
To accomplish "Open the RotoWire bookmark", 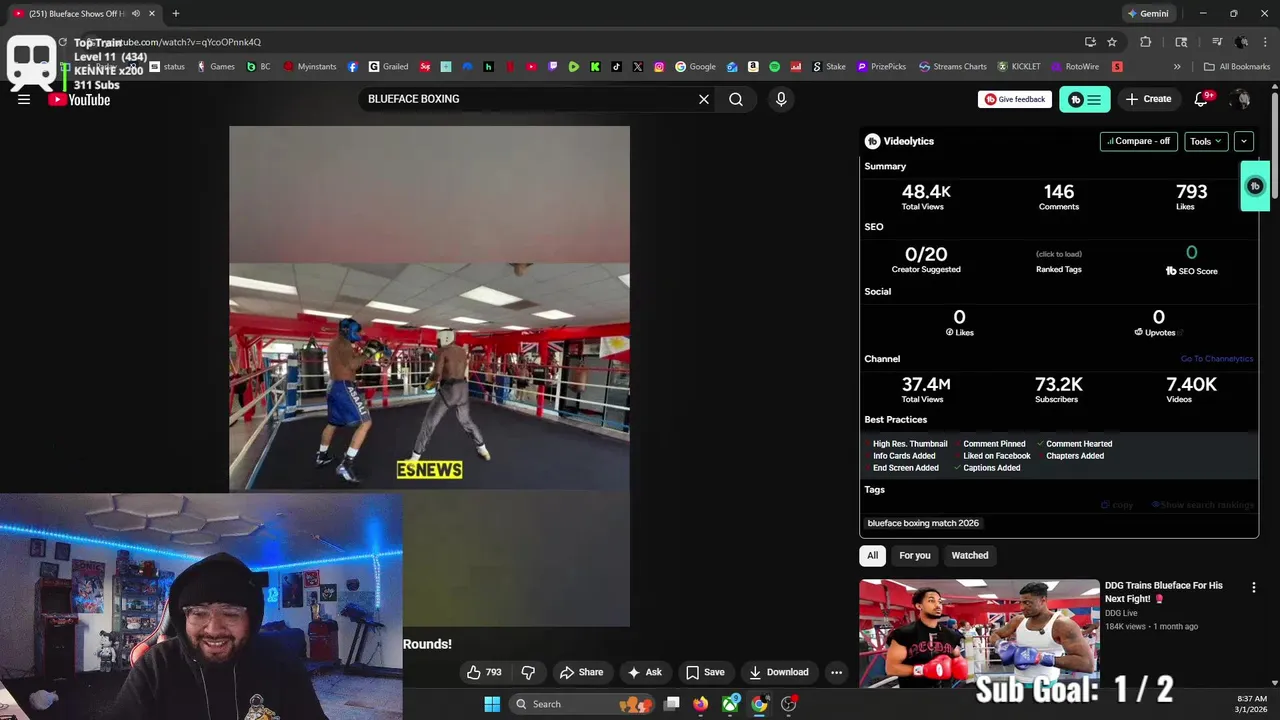I will (1074, 67).
